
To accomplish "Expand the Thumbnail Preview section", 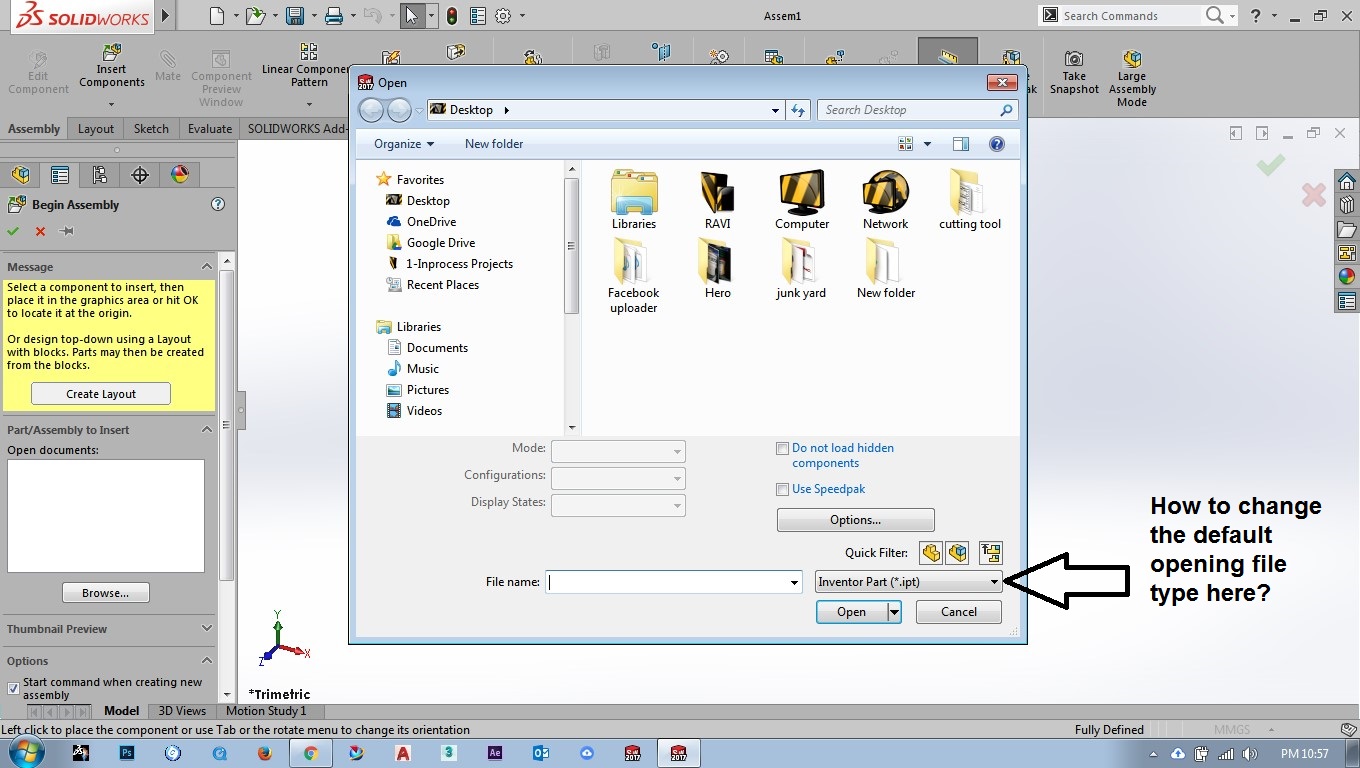I will click(x=207, y=629).
